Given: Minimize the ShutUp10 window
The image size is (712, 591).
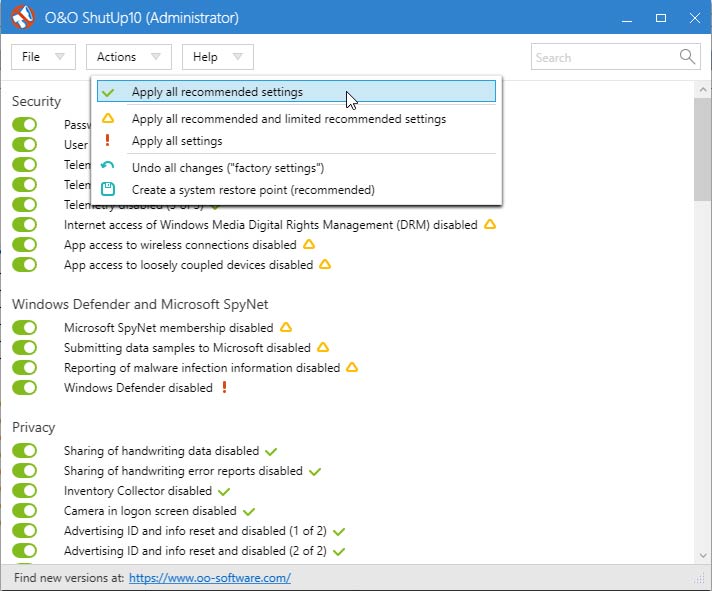Looking at the screenshot, I should [627, 18].
